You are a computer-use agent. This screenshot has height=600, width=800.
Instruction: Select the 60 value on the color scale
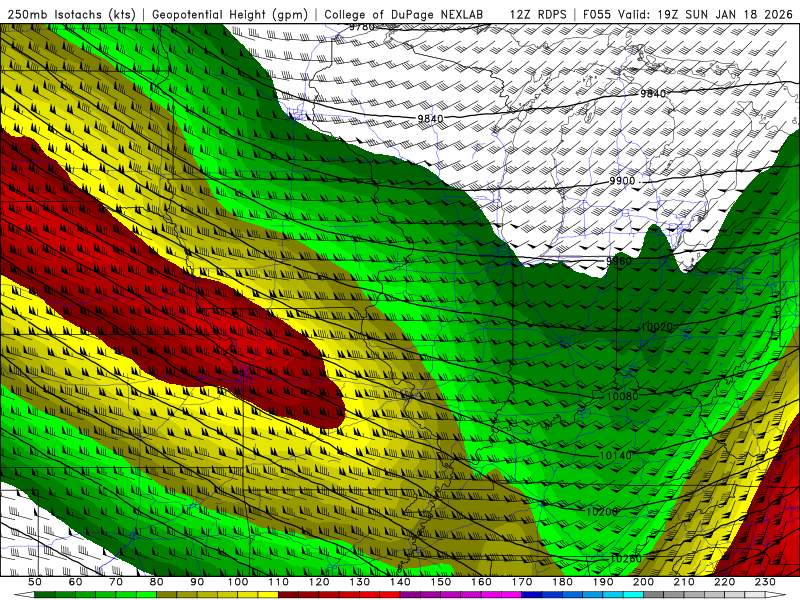[76, 582]
